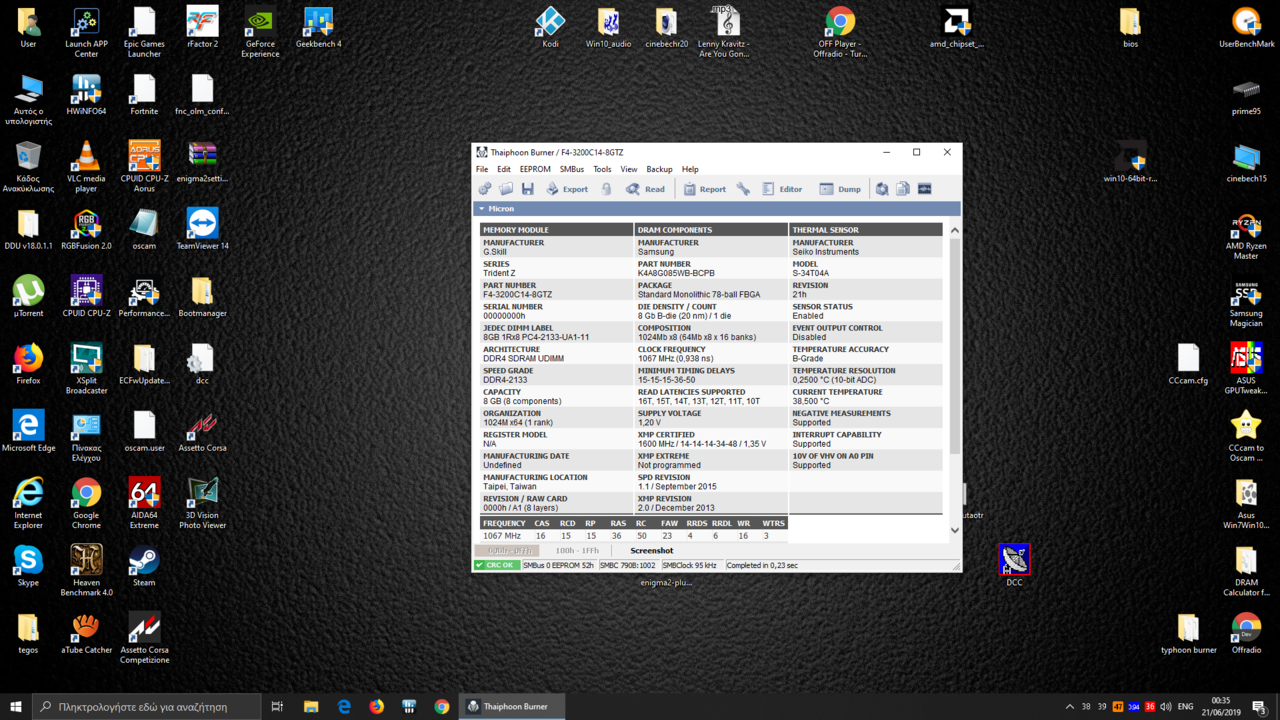
Task: Select the GeForce Experience desktop icon
Action: (x=260, y=32)
